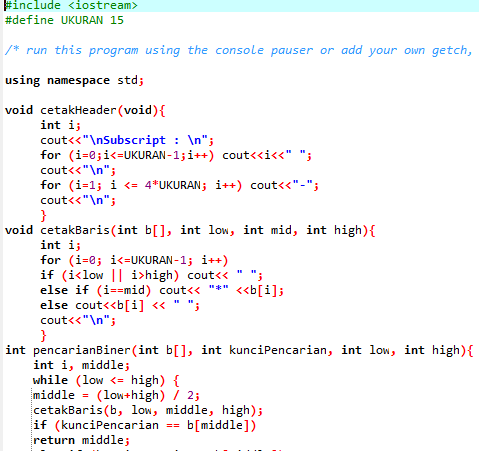Click the 'middle = (low+high) / 2;' line
Screen dimensions: 479x451
[116, 395]
